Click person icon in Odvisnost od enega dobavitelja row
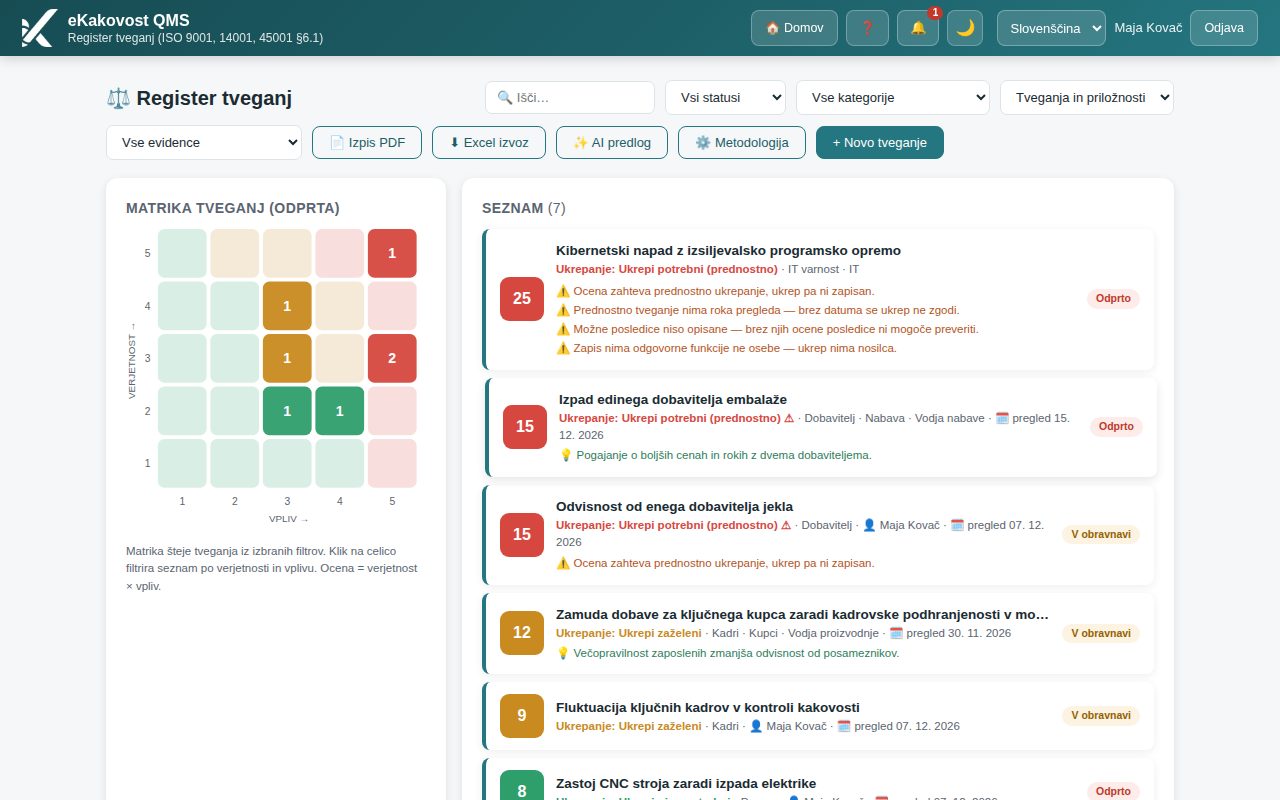 tap(869, 525)
